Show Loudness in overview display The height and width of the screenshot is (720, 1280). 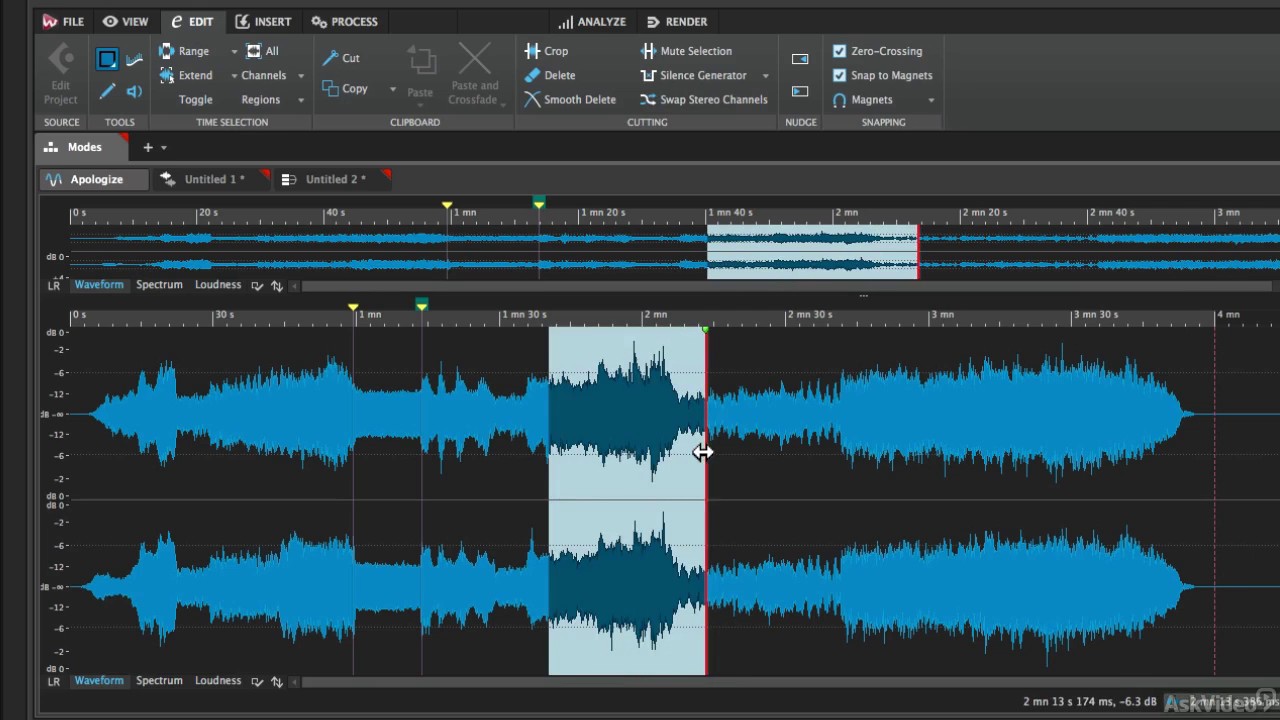coord(218,285)
